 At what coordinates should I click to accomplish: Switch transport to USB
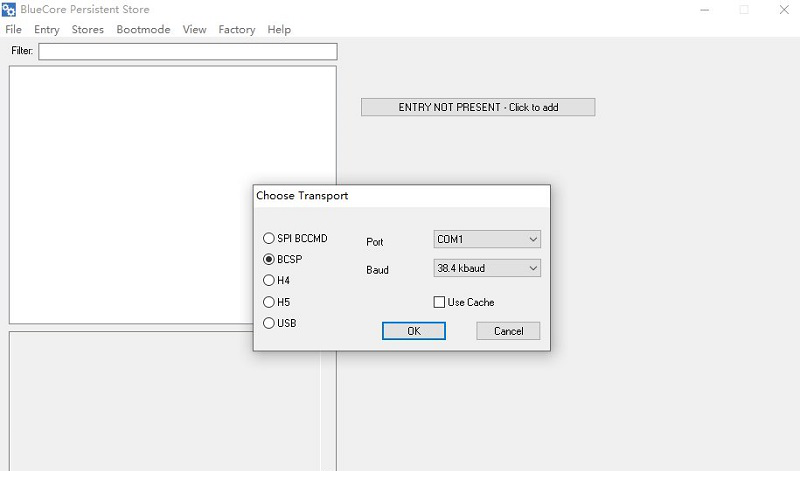268,323
